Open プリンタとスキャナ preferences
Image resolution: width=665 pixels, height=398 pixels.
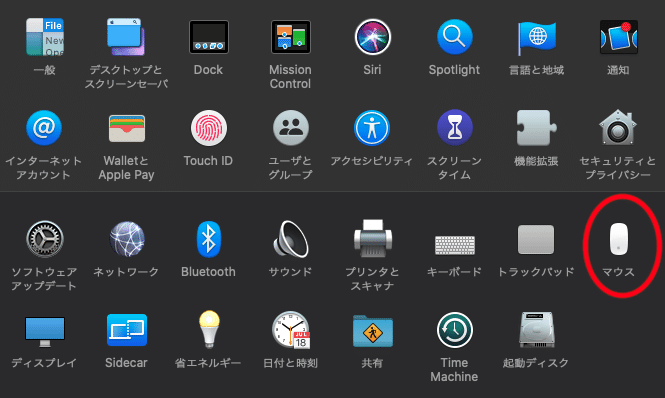[x=372, y=238]
